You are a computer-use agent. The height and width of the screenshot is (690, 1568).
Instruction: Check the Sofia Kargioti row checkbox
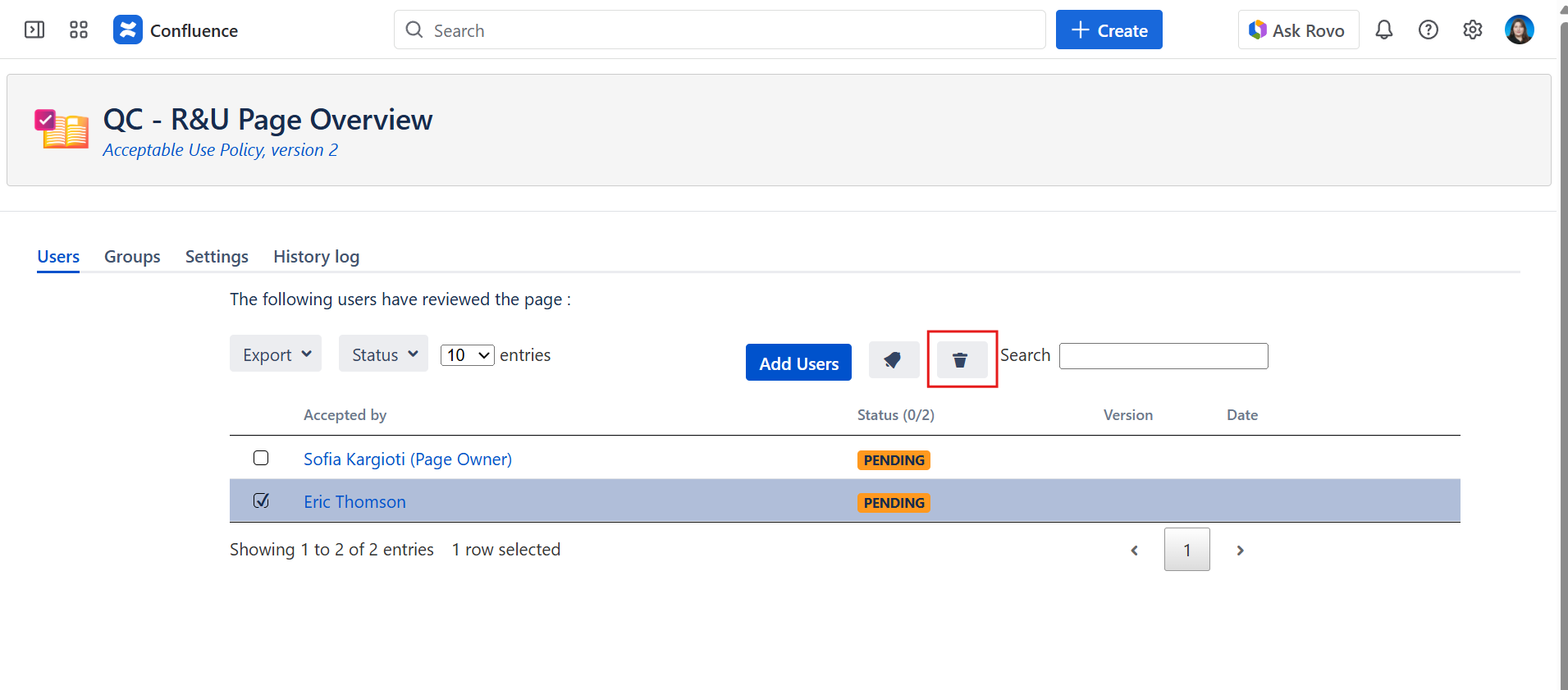click(x=261, y=458)
